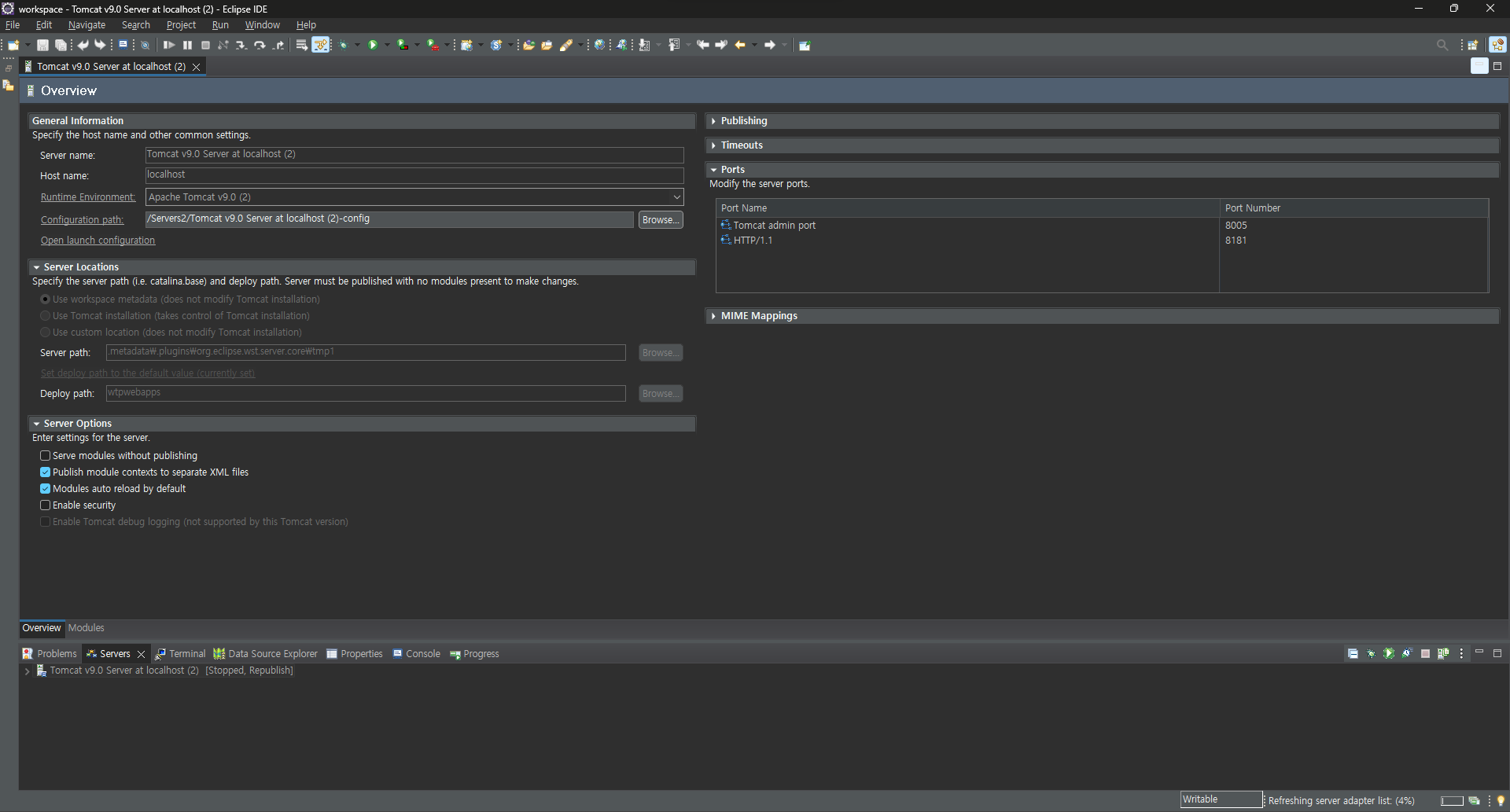The height and width of the screenshot is (812, 1510).
Task: Select Use workspace metadata radio option
Action: tap(46, 299)
